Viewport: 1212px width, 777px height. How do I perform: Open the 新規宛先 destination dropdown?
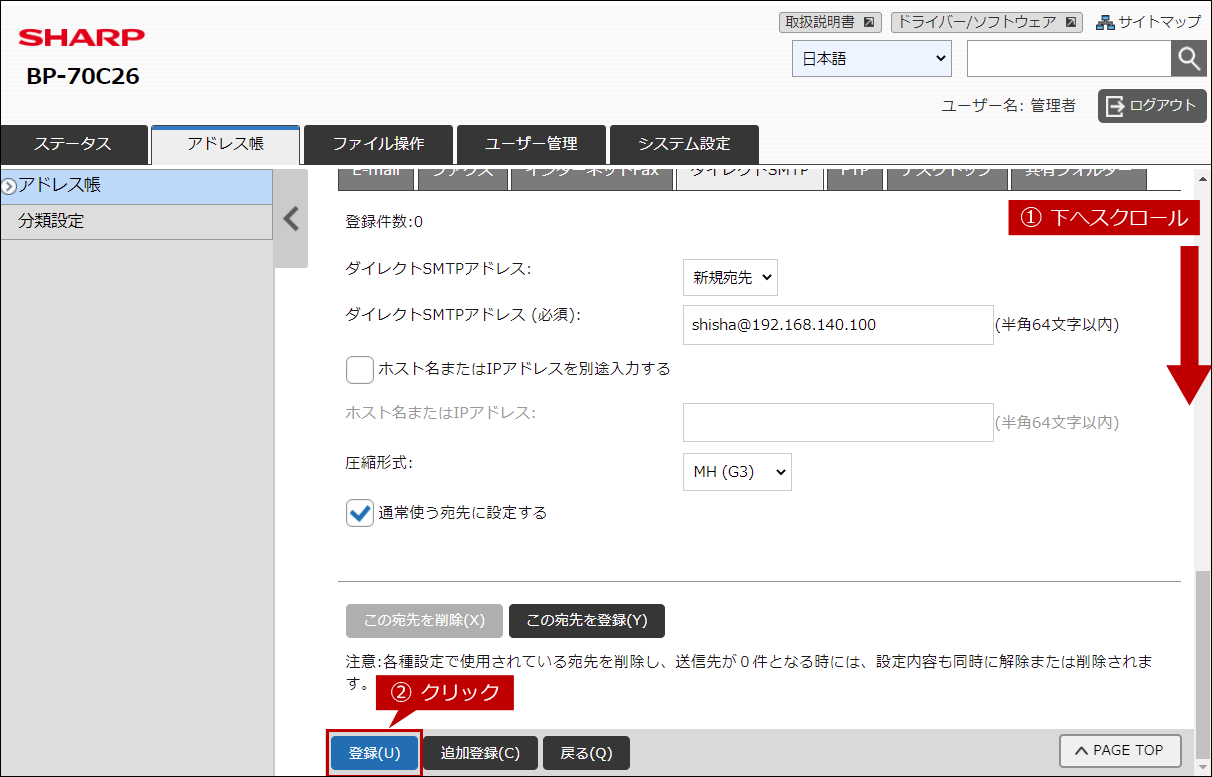coord(730,277)
